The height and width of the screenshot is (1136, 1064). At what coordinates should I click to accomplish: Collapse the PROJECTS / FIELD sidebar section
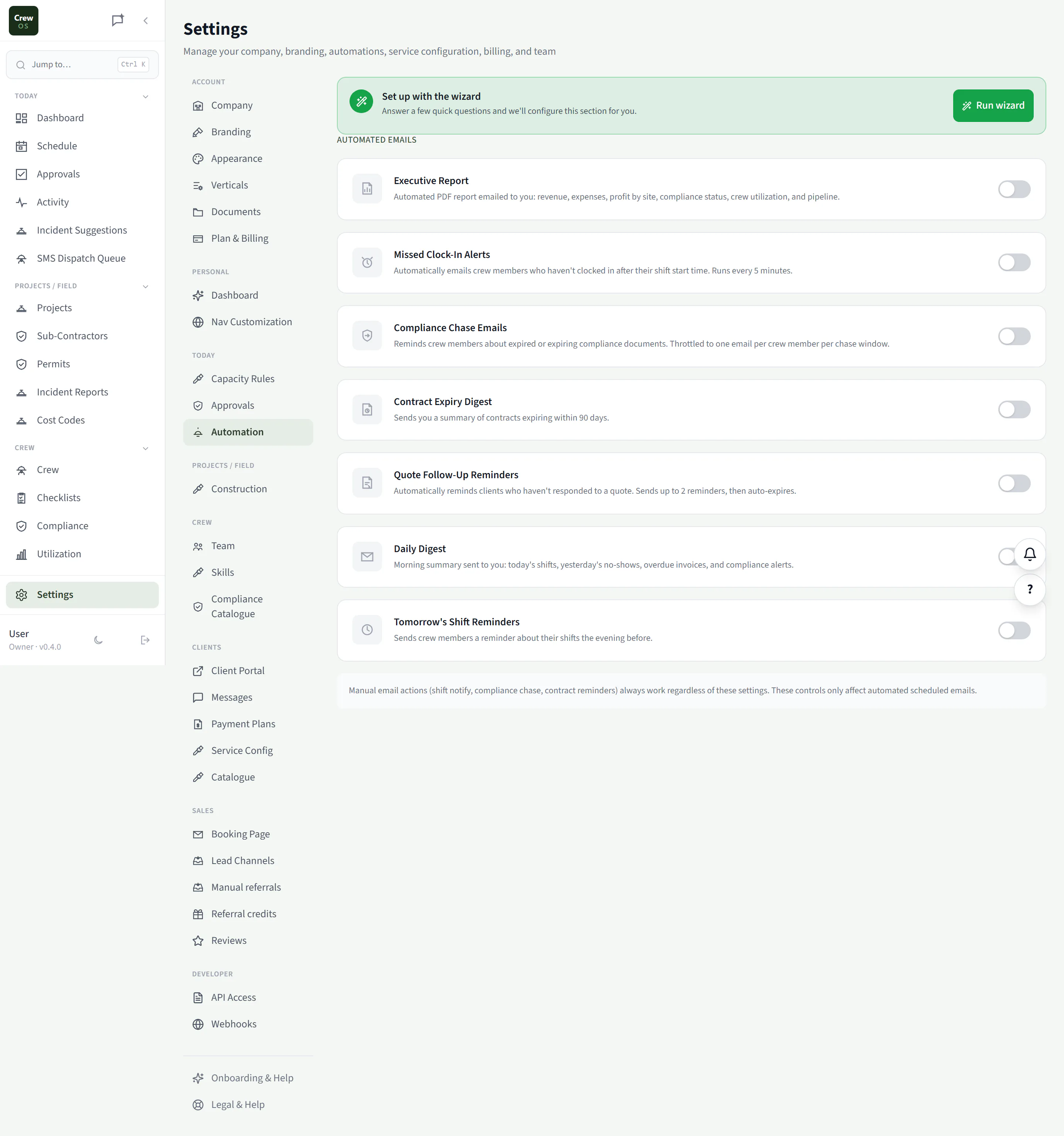click(146, 286)
